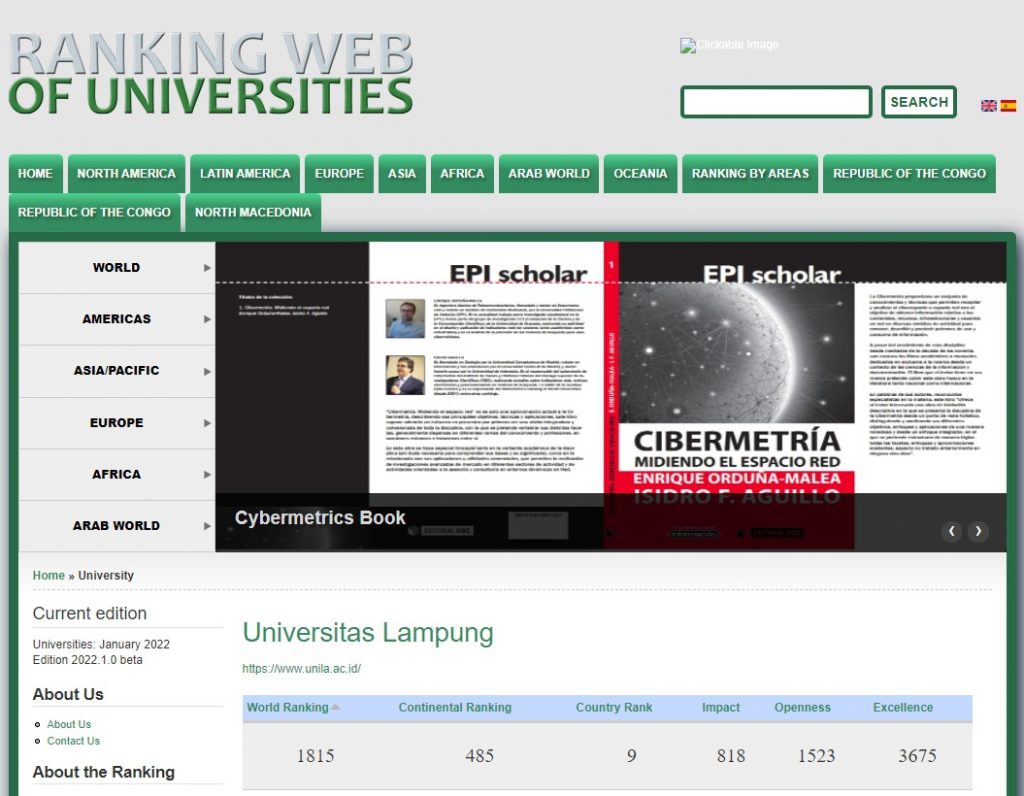Select the RANKING BY AREAS tab
1024x796 pixels.
tap(750, 174)
